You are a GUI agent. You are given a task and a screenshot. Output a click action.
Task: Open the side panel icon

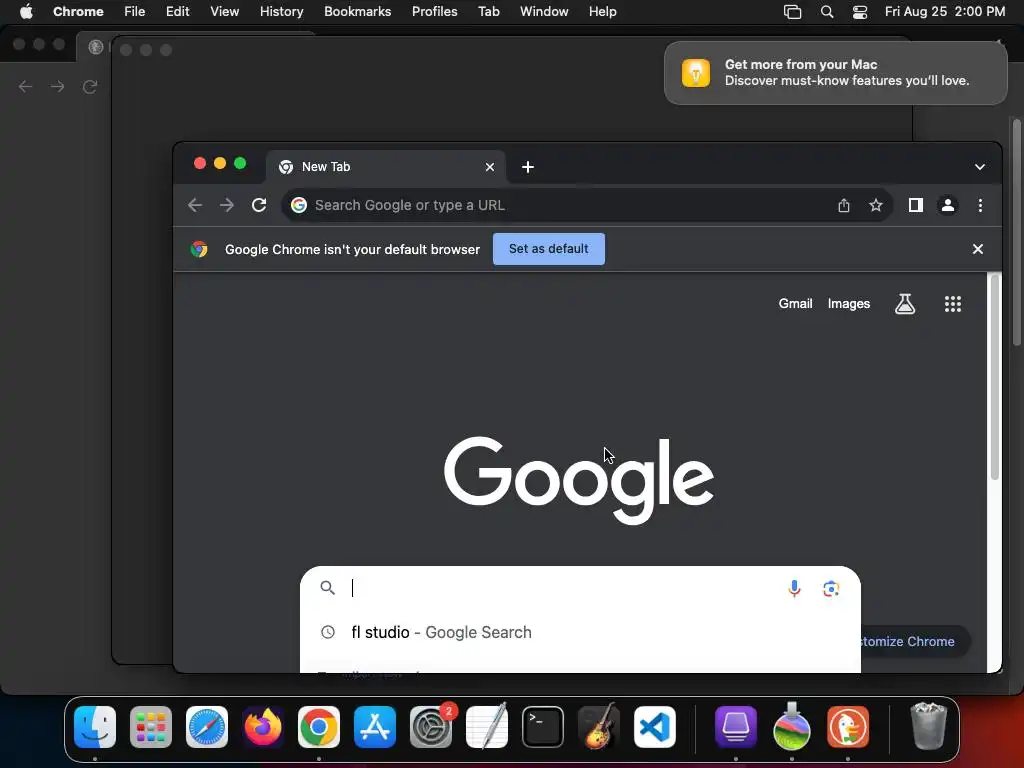[x=916, y=205]
